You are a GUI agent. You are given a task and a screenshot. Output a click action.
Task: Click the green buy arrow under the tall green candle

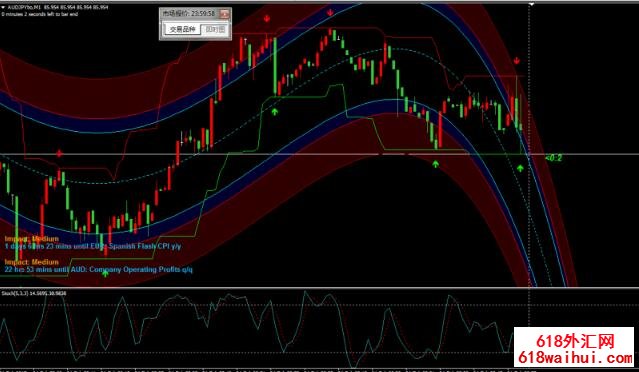pyautogui.click(x=275, y=111)
